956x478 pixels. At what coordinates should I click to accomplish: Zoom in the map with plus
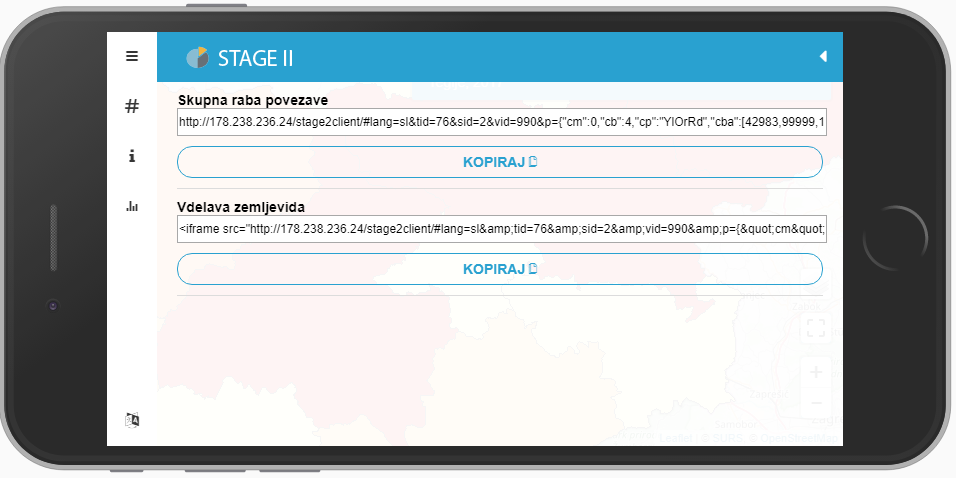pyautogui.click(x=816, y=372)
